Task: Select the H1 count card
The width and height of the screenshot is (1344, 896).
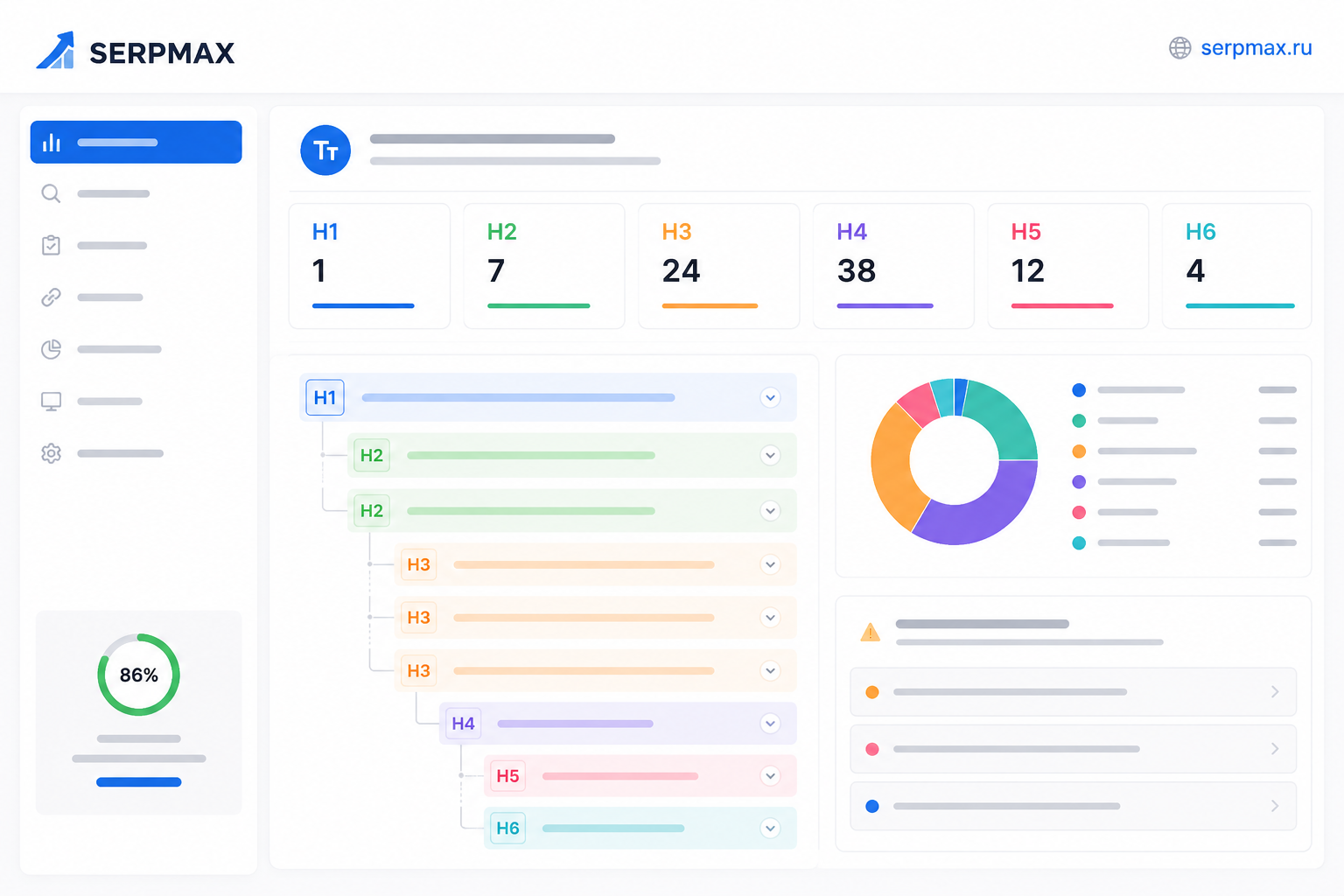Action: point(369,266)
